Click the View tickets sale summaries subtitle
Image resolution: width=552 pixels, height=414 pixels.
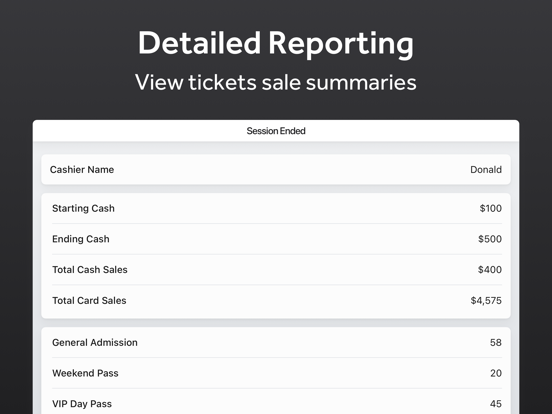point(276,82)
